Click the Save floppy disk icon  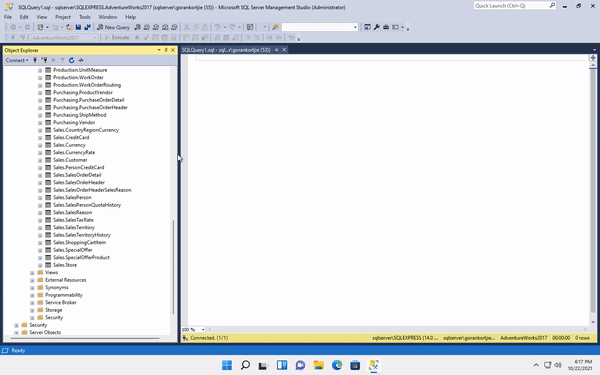click(78, 27)
